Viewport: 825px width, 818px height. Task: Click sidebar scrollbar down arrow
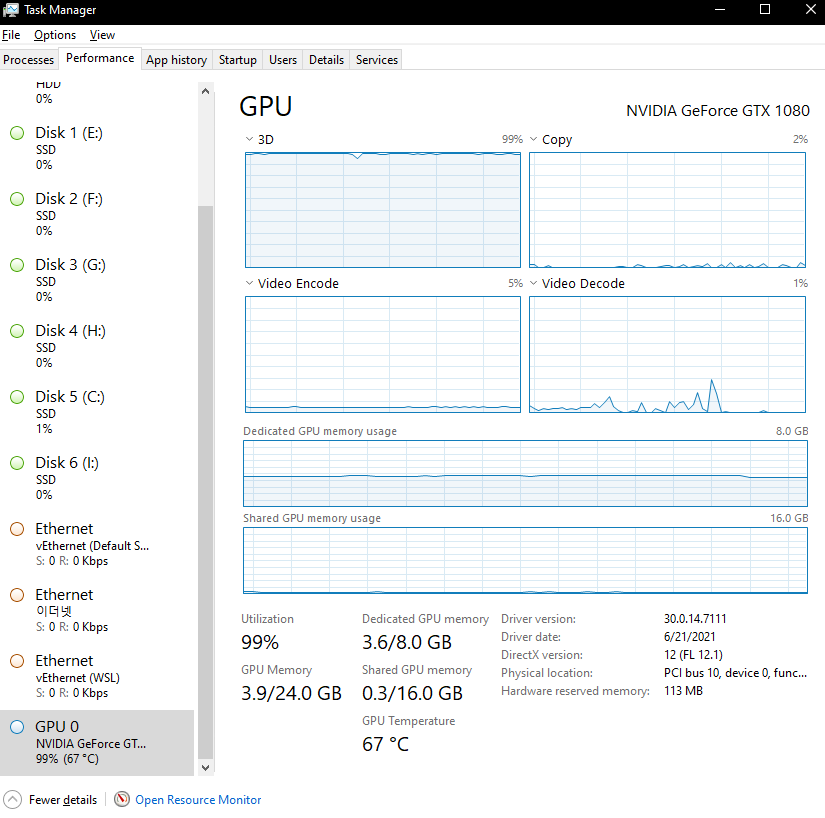(206, 767)
